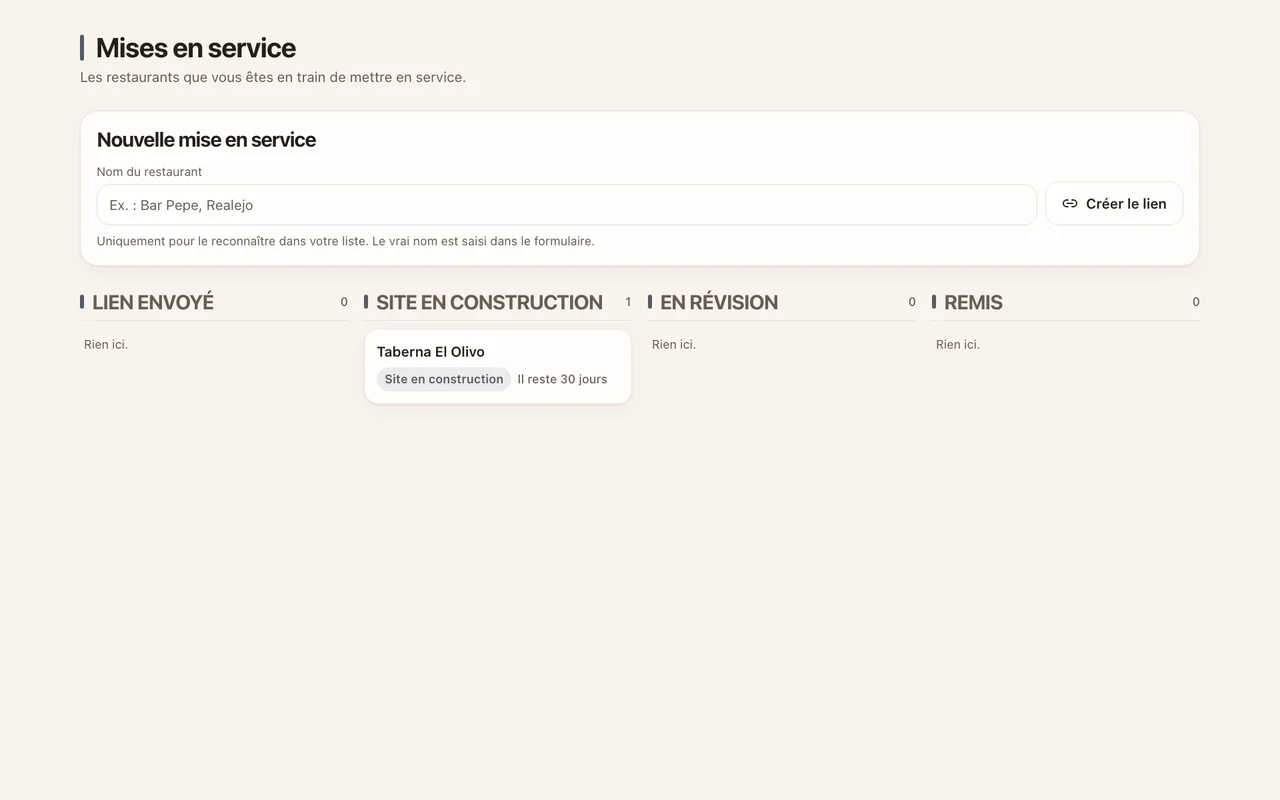Image resolution: width=1280 pixels, height=800 pixels.
Task: Click the Nom du restaurant label
Action: coord(149,172)
